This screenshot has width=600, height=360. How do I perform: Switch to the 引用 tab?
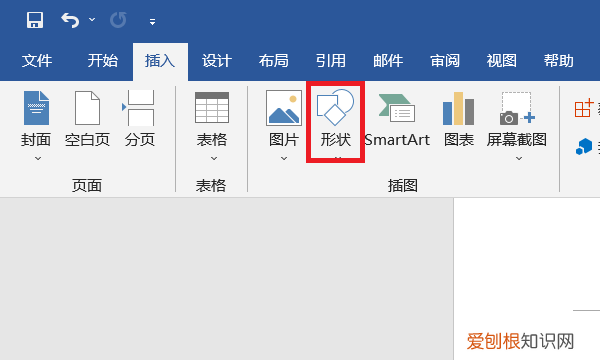click(331, 61)
